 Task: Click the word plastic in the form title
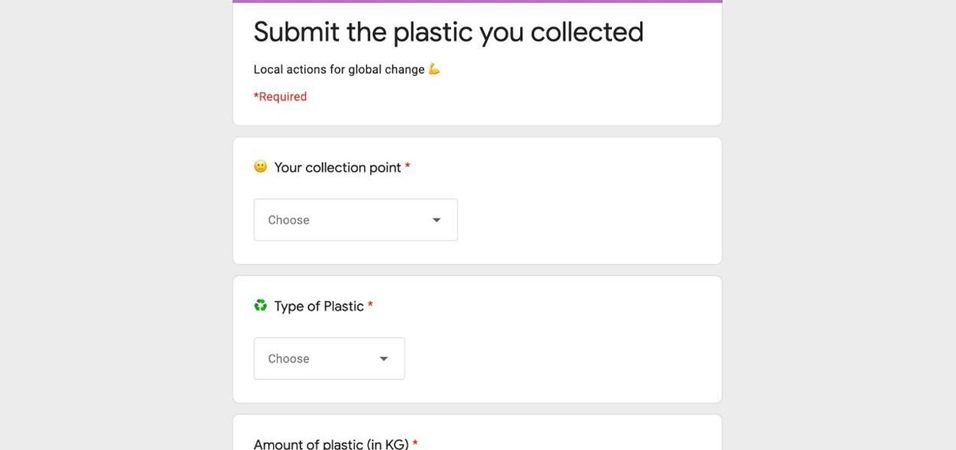pos(433,34)
